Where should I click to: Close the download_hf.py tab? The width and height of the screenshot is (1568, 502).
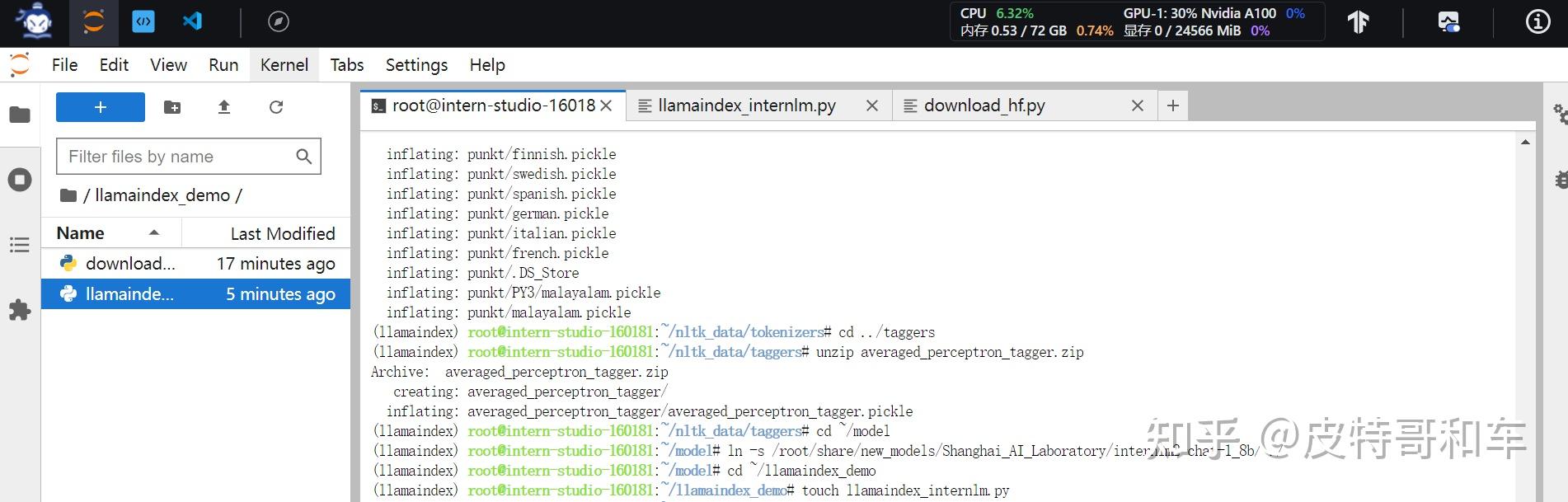[x=1138, y=106]
